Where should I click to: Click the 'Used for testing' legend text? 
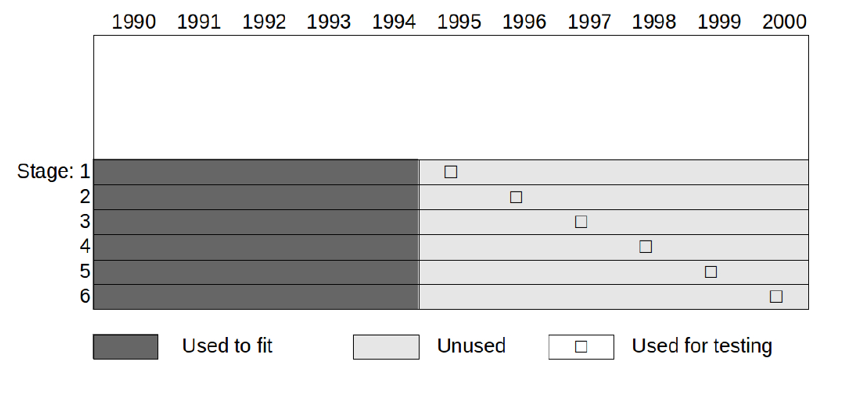click(x=702, y=346)
